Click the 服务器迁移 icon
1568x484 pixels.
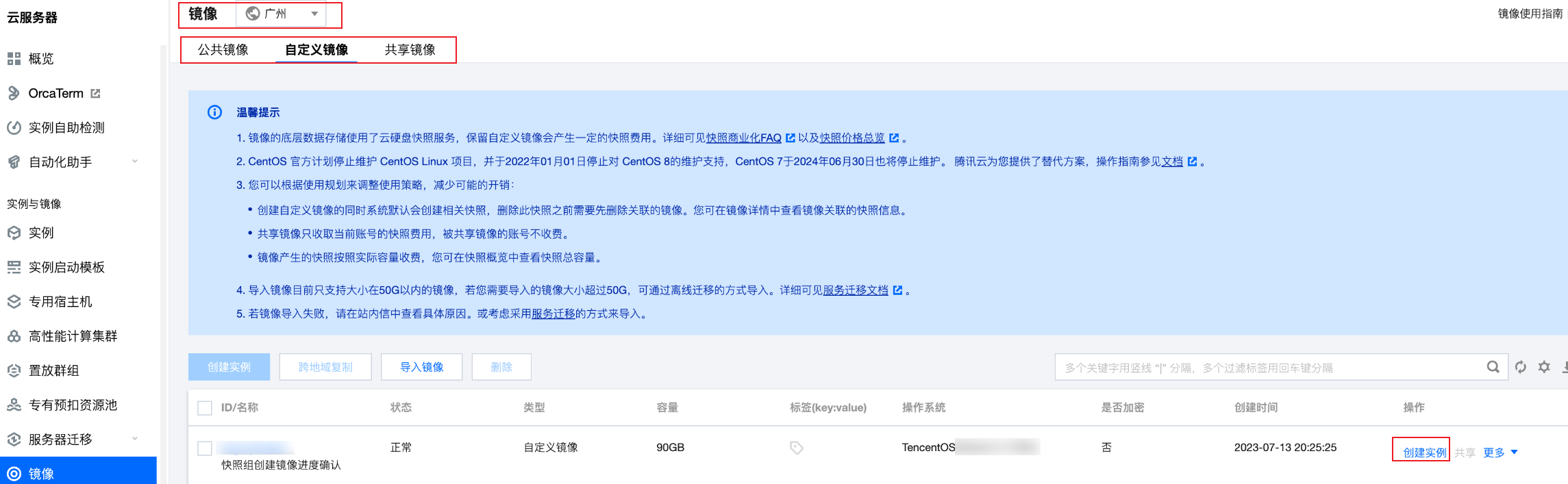point(14,440)
